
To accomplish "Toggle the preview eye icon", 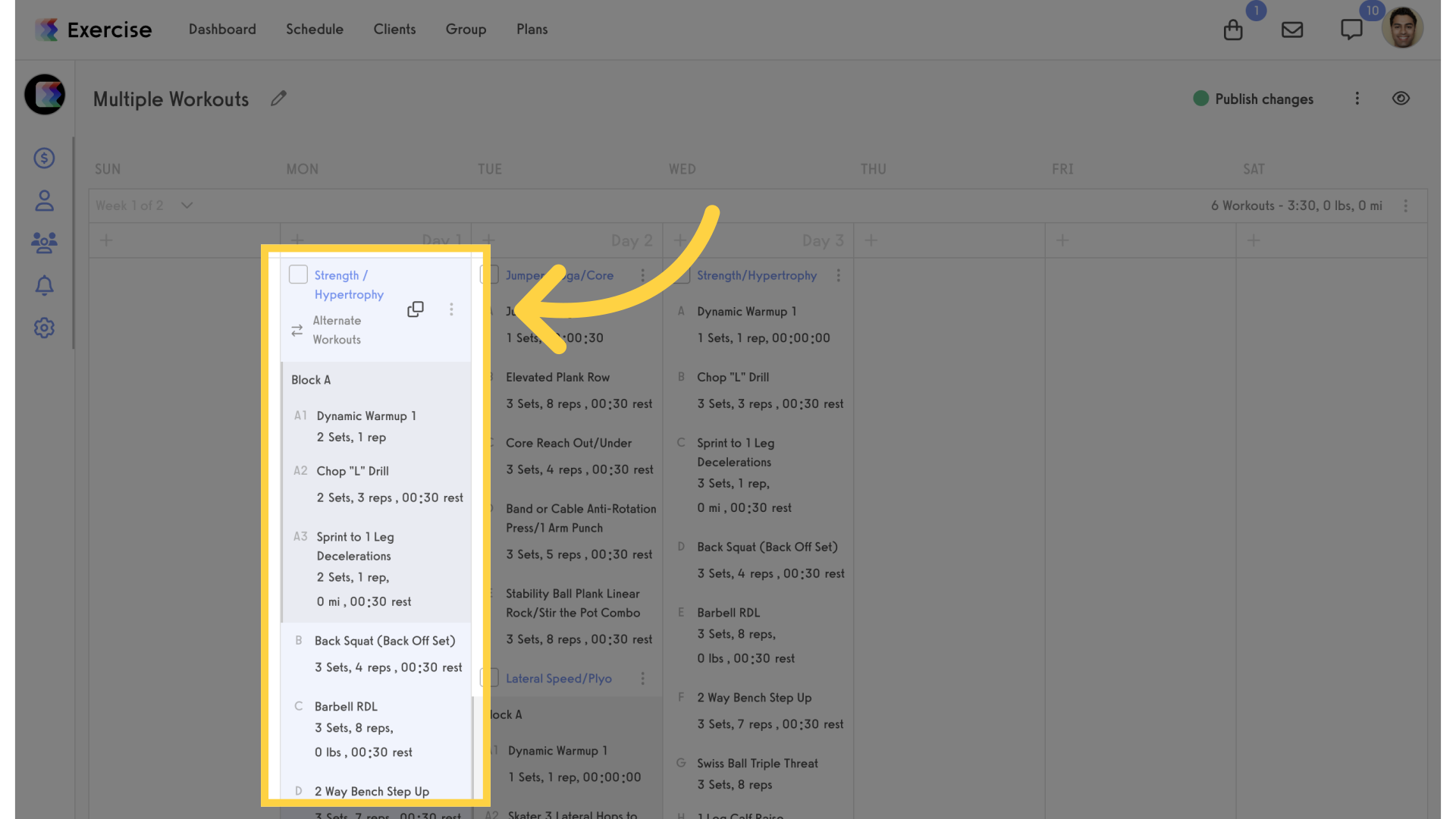I will click(1401, 99).
